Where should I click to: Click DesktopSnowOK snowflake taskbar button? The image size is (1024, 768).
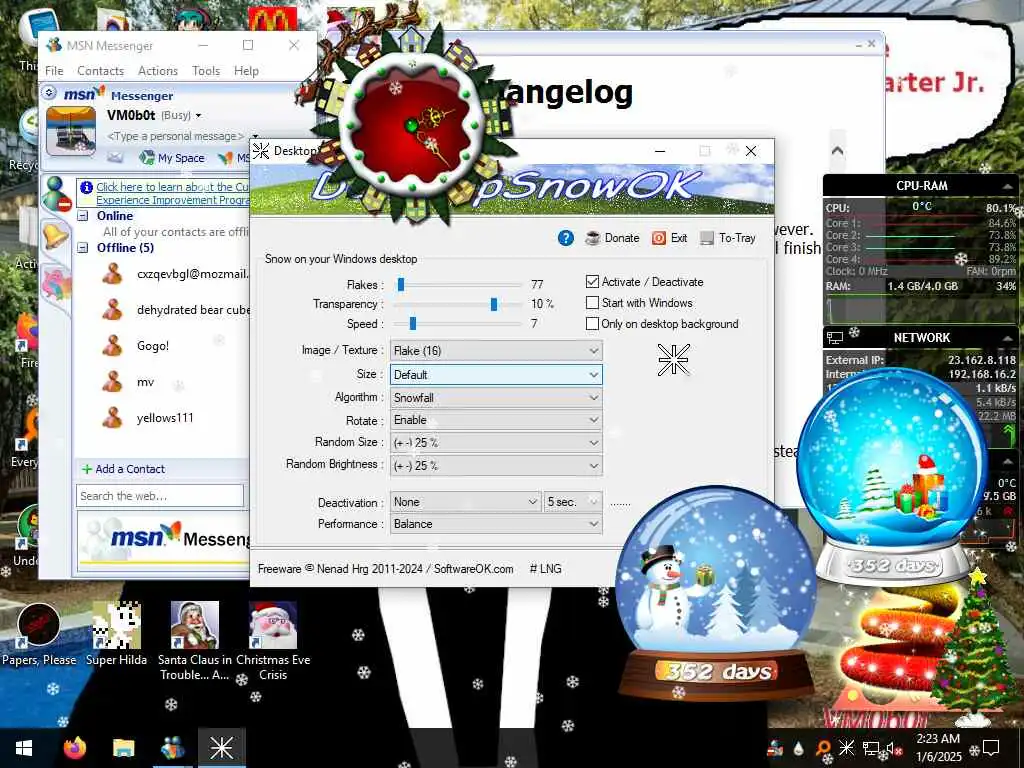click(221, 748)
